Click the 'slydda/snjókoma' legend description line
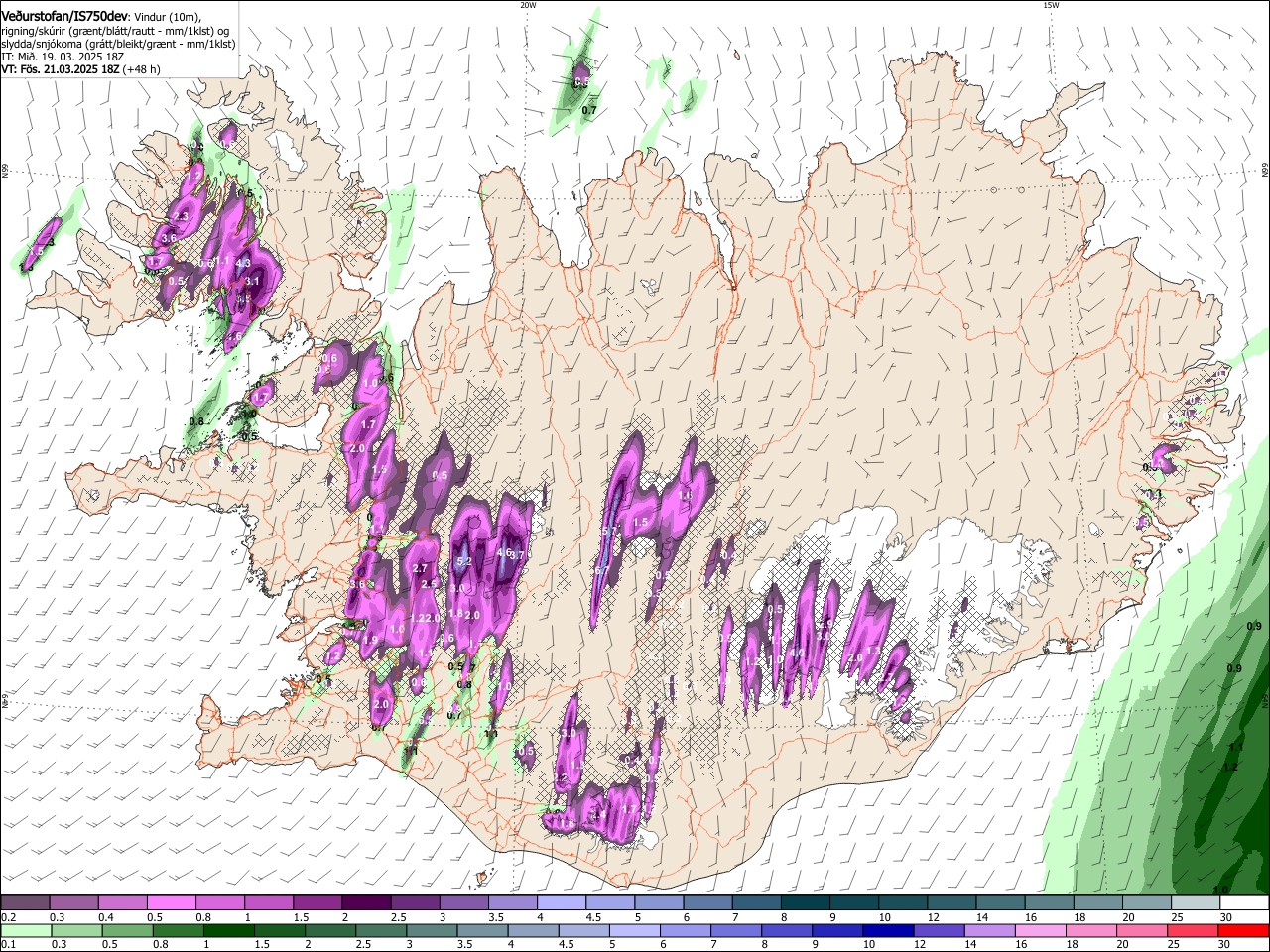 pyautogui.click(x=118, y=44)
